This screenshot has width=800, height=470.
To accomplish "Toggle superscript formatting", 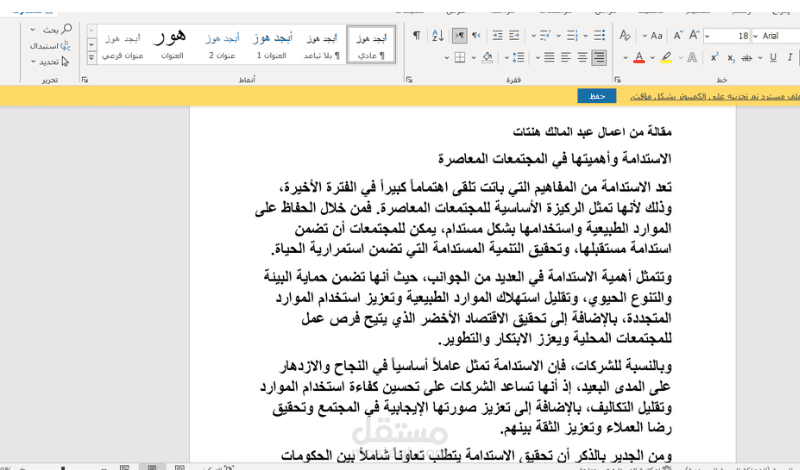I will (x=714, y=58).
